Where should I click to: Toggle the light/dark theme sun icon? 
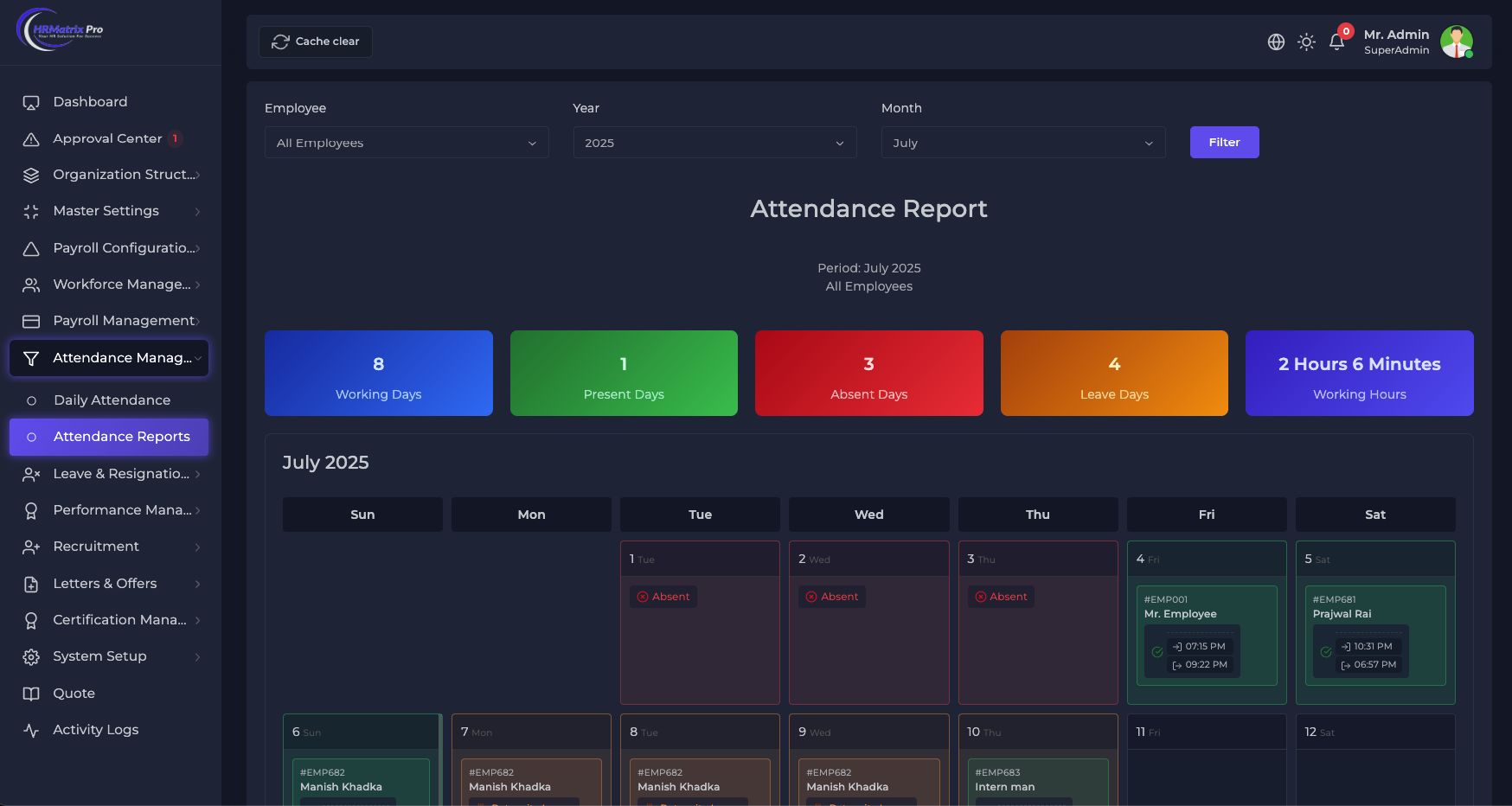pos(1306,42)
